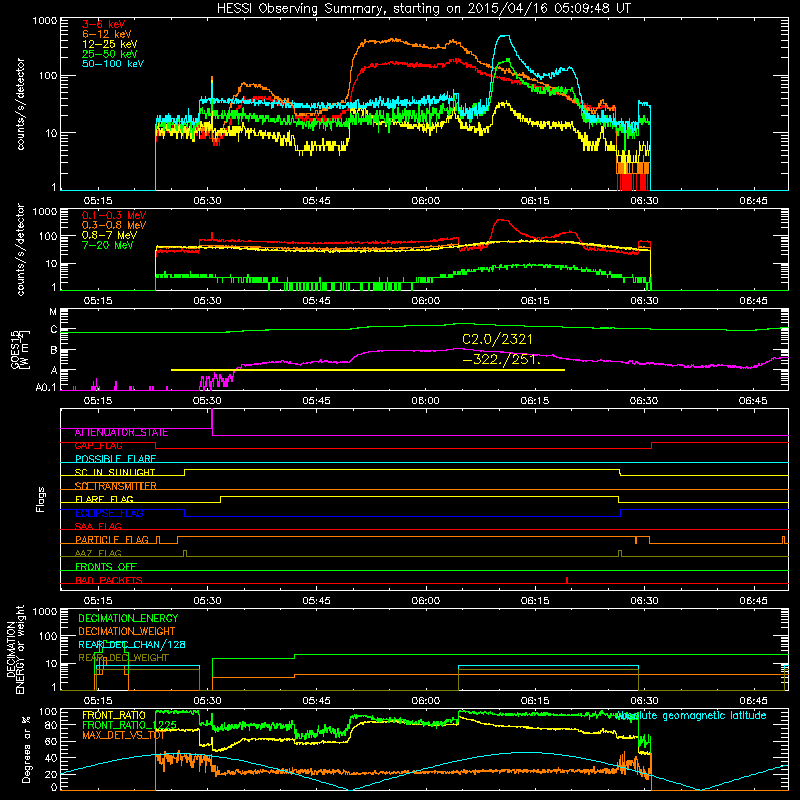Click the 05:30 tick label under GOES panel
Image resolution: width=800 pixels, height=800 pixels.
coord(207,401)
